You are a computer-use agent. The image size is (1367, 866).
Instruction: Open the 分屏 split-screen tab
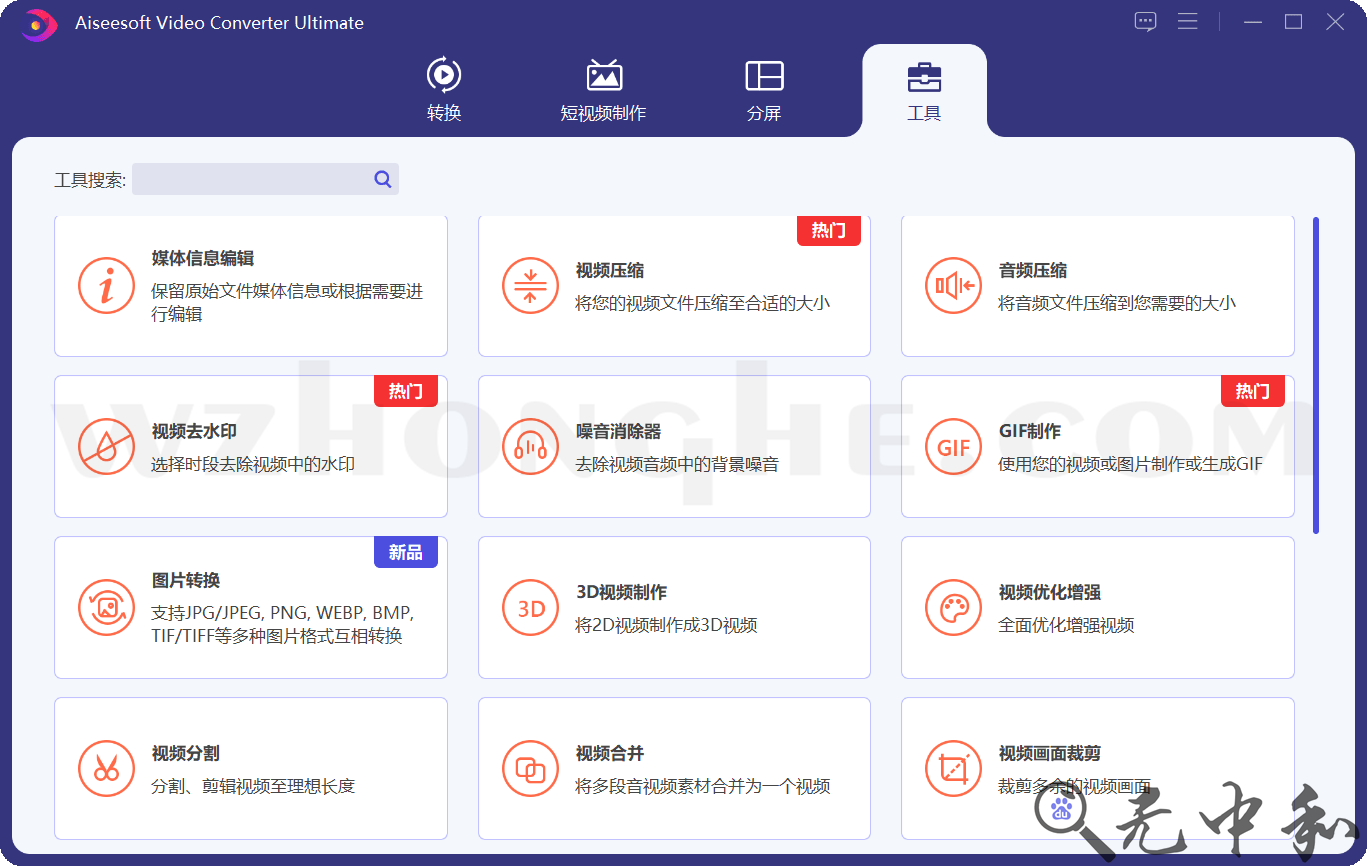pos(764,88)
